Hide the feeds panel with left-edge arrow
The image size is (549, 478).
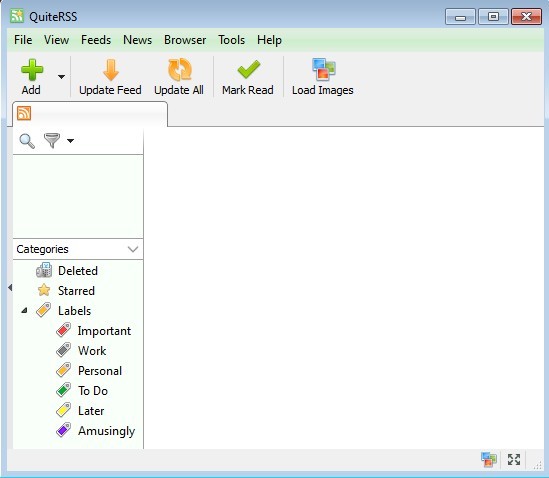[10, 288]
